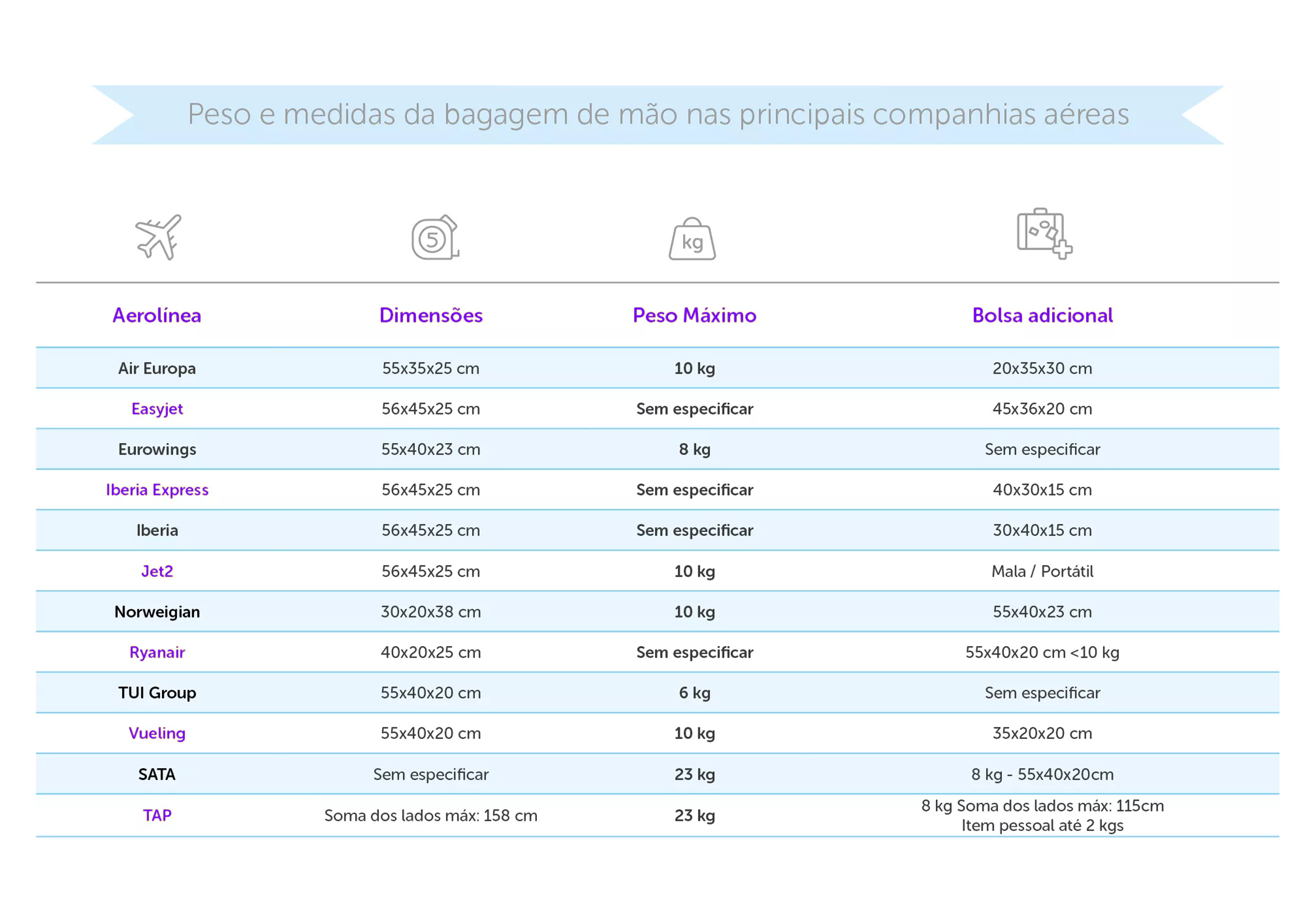Screen dimensions: 1316x915
Task: Select the SATA airline name
Action: point(157,775)
